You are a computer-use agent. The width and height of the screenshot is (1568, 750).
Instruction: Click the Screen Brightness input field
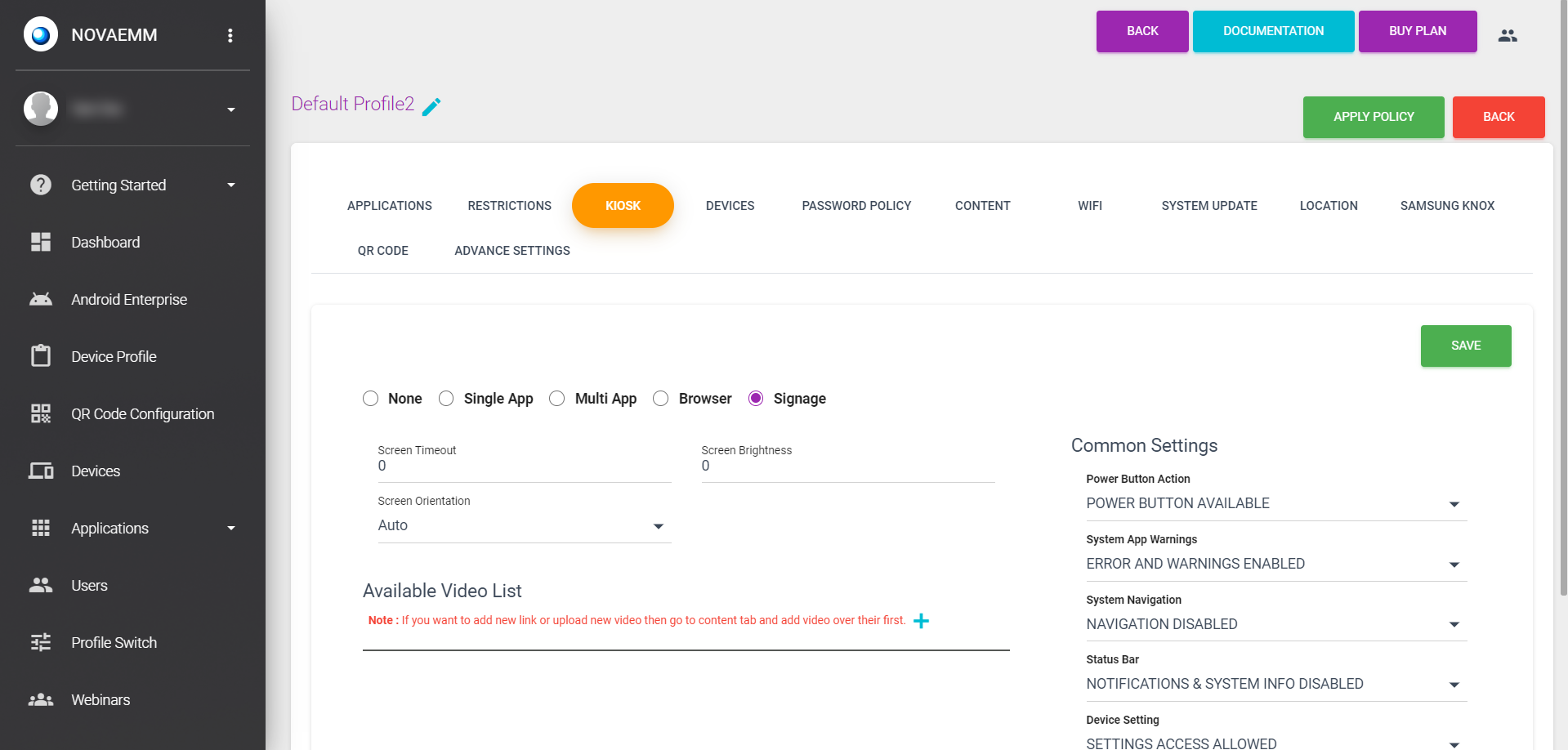point(848,466)
